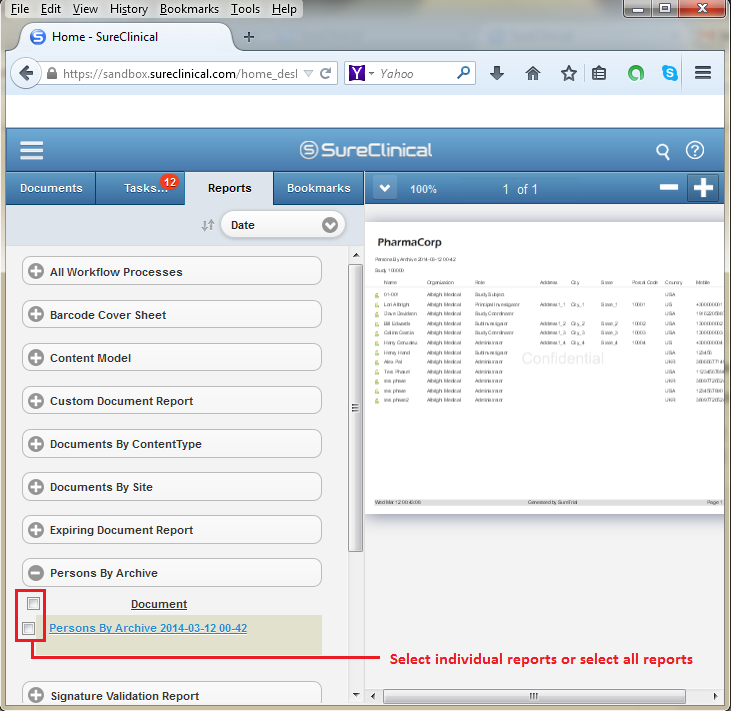
Task: Reload the page with refresh icon
Action: click(326, 73)
